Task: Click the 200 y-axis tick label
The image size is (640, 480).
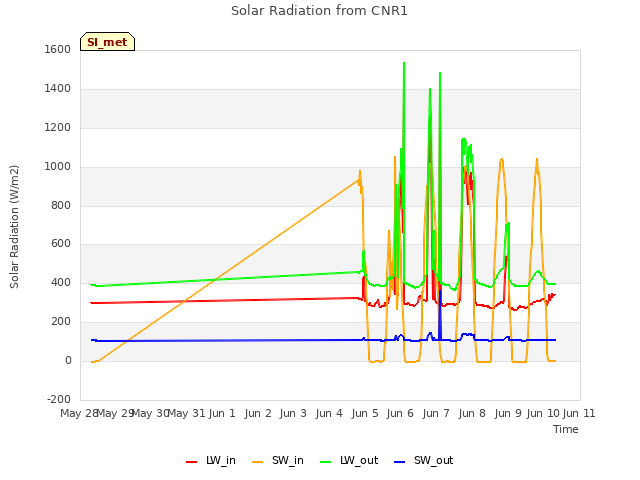Action: pos(61,322)
